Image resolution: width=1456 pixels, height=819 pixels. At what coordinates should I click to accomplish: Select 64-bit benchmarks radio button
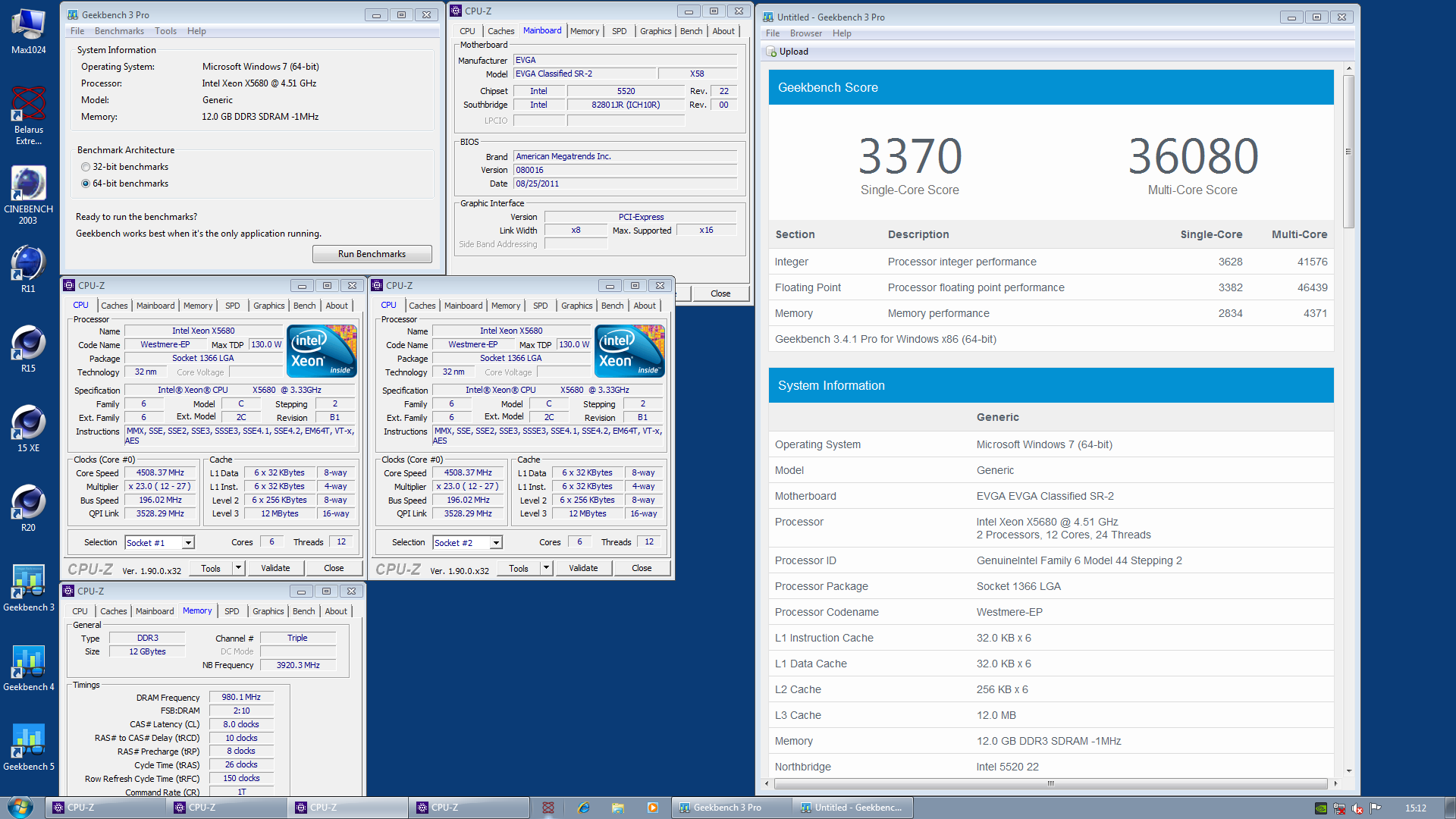click(x=86, y=184)
